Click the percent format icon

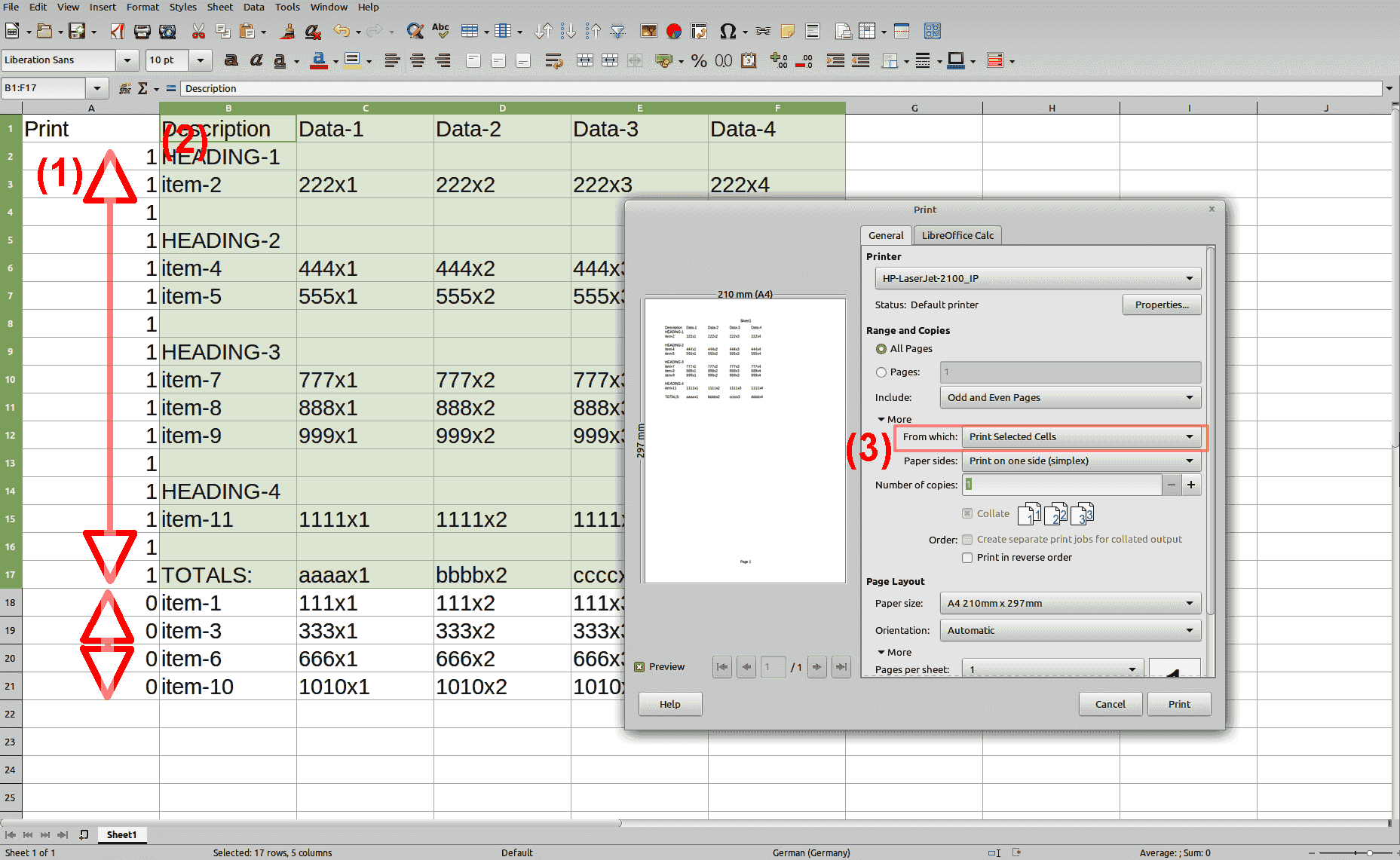[699, 60]
